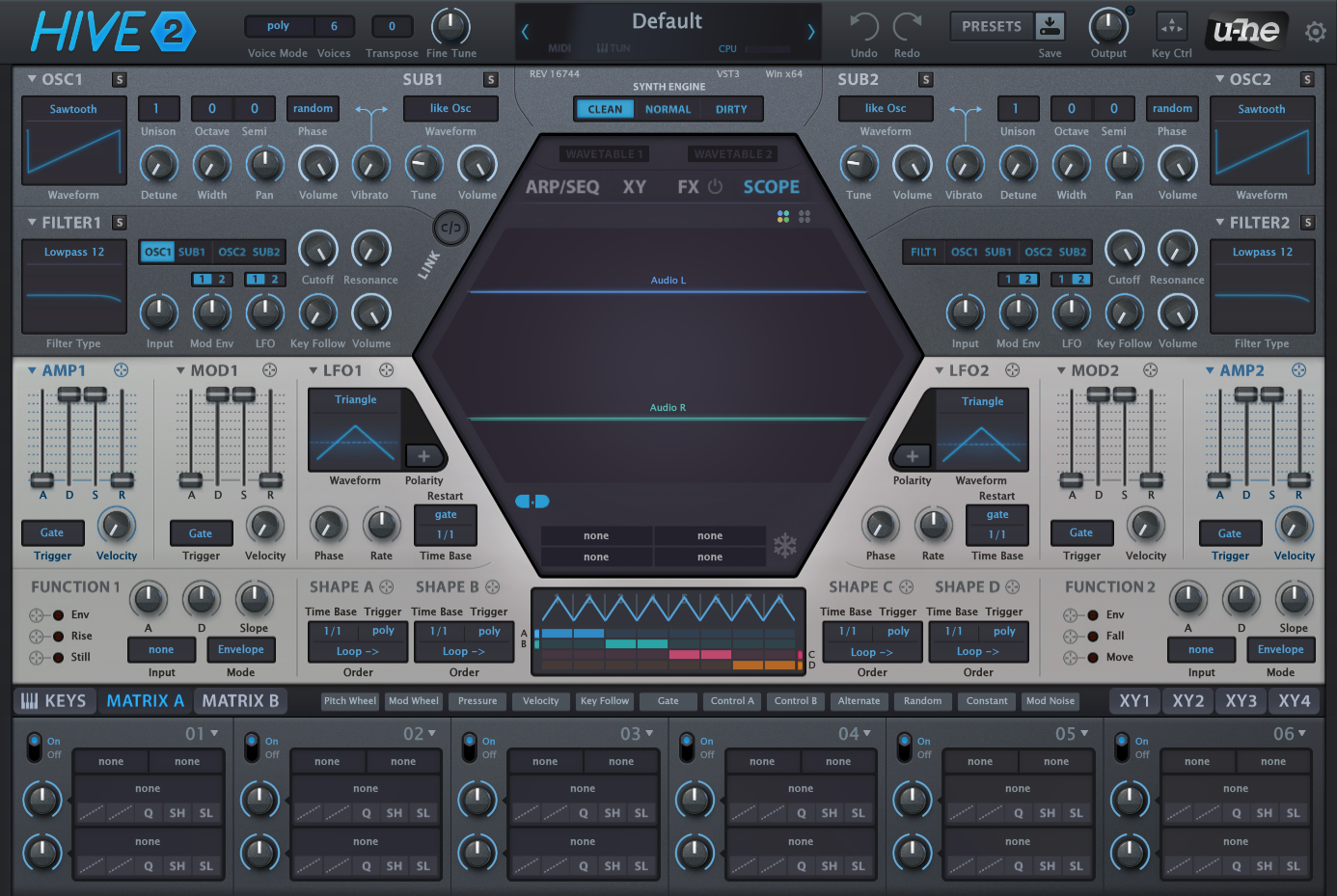Click the filter LINK c/> icon

(450, 229)
